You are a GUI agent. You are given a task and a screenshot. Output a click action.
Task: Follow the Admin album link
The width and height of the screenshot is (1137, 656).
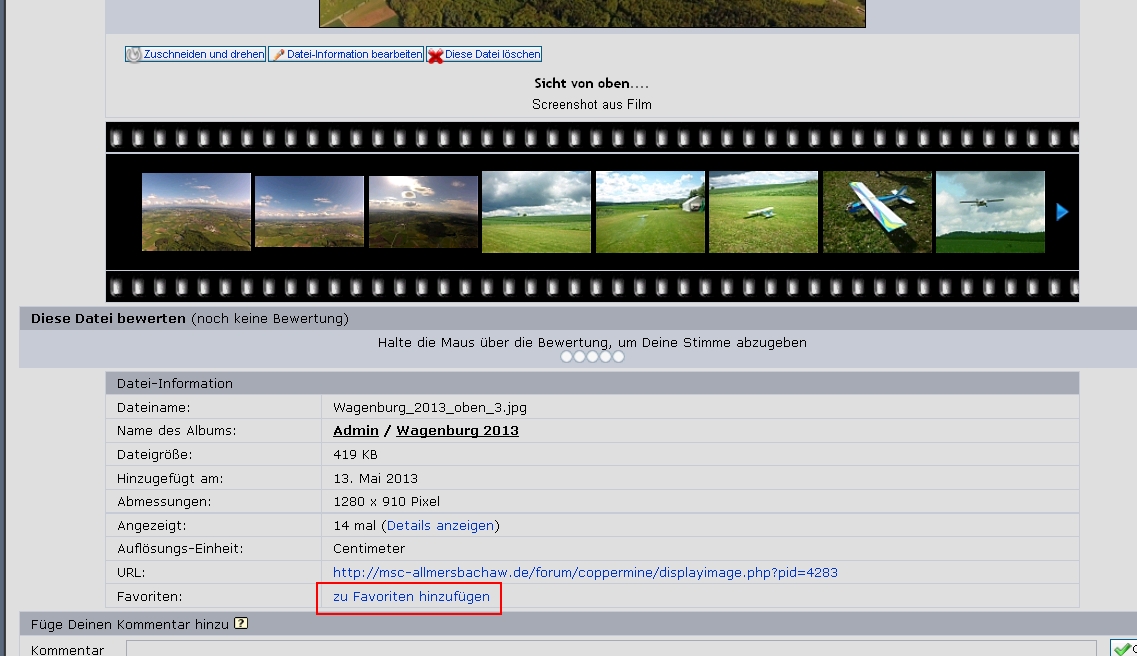355,431
